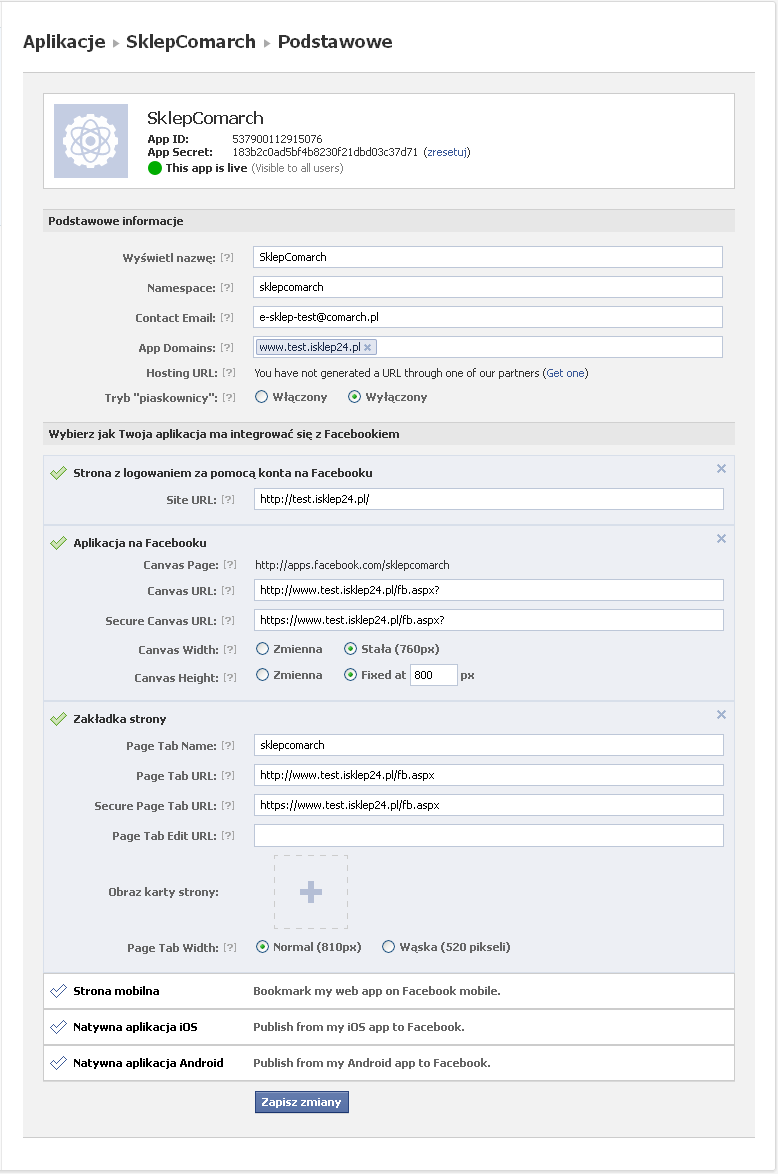The height and width of the screenshot is (1174, 778).
Task: Open help for Wyświetl nazwę field
Action: coord(227,258)
